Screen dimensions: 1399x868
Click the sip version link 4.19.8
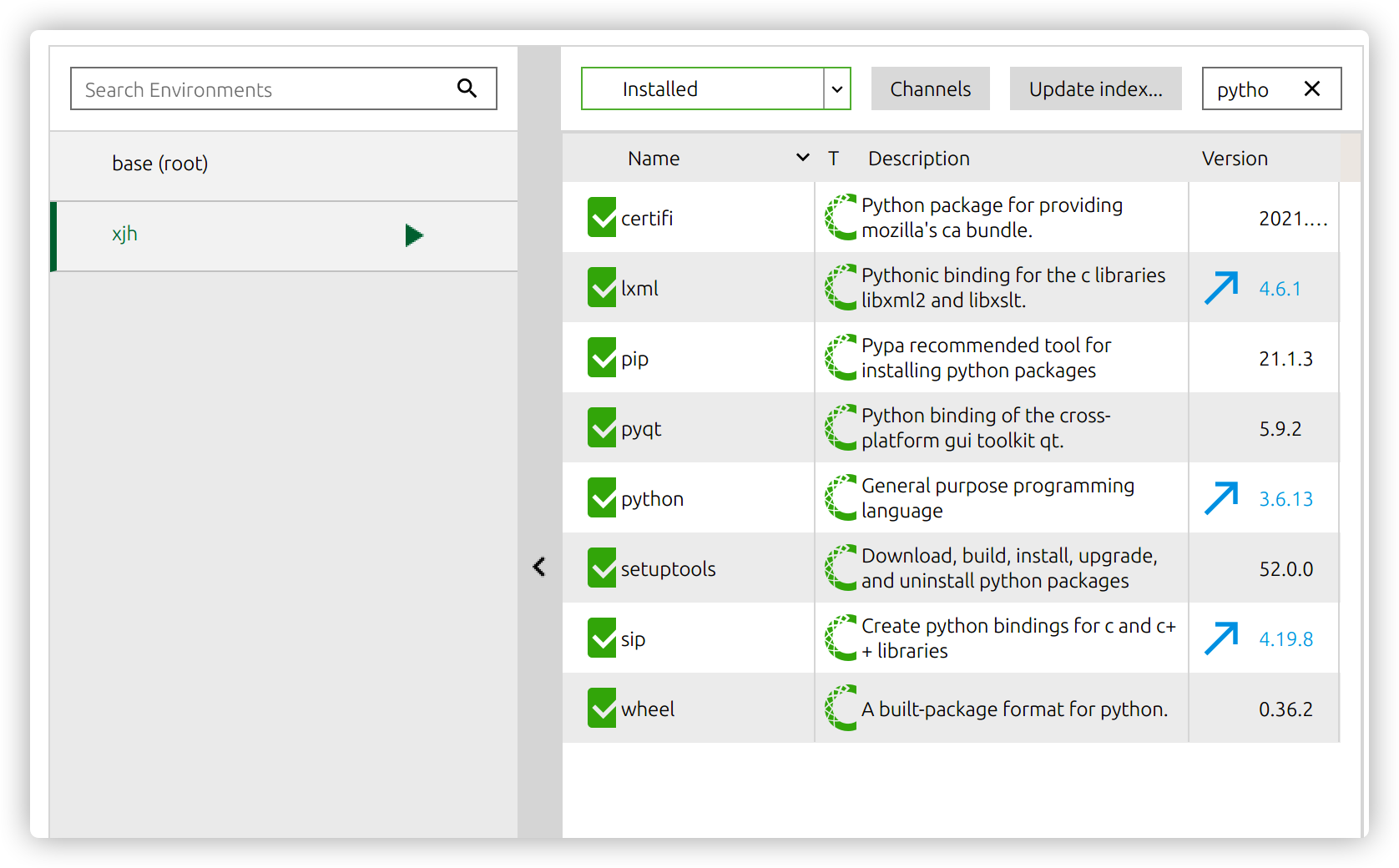coord(1285,639)
